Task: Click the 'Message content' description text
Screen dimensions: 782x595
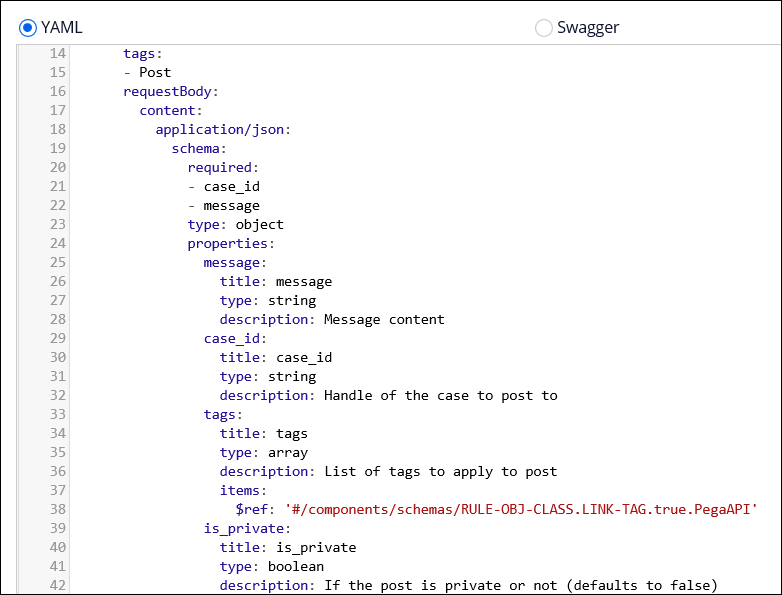Action: coord(384,319)
